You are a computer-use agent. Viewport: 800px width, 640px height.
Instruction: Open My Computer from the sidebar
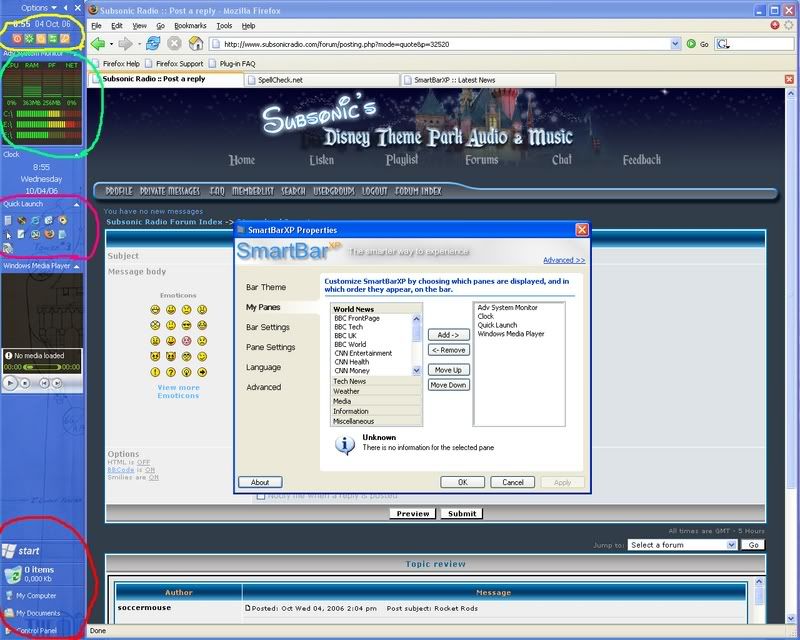[x=31, y=596]
